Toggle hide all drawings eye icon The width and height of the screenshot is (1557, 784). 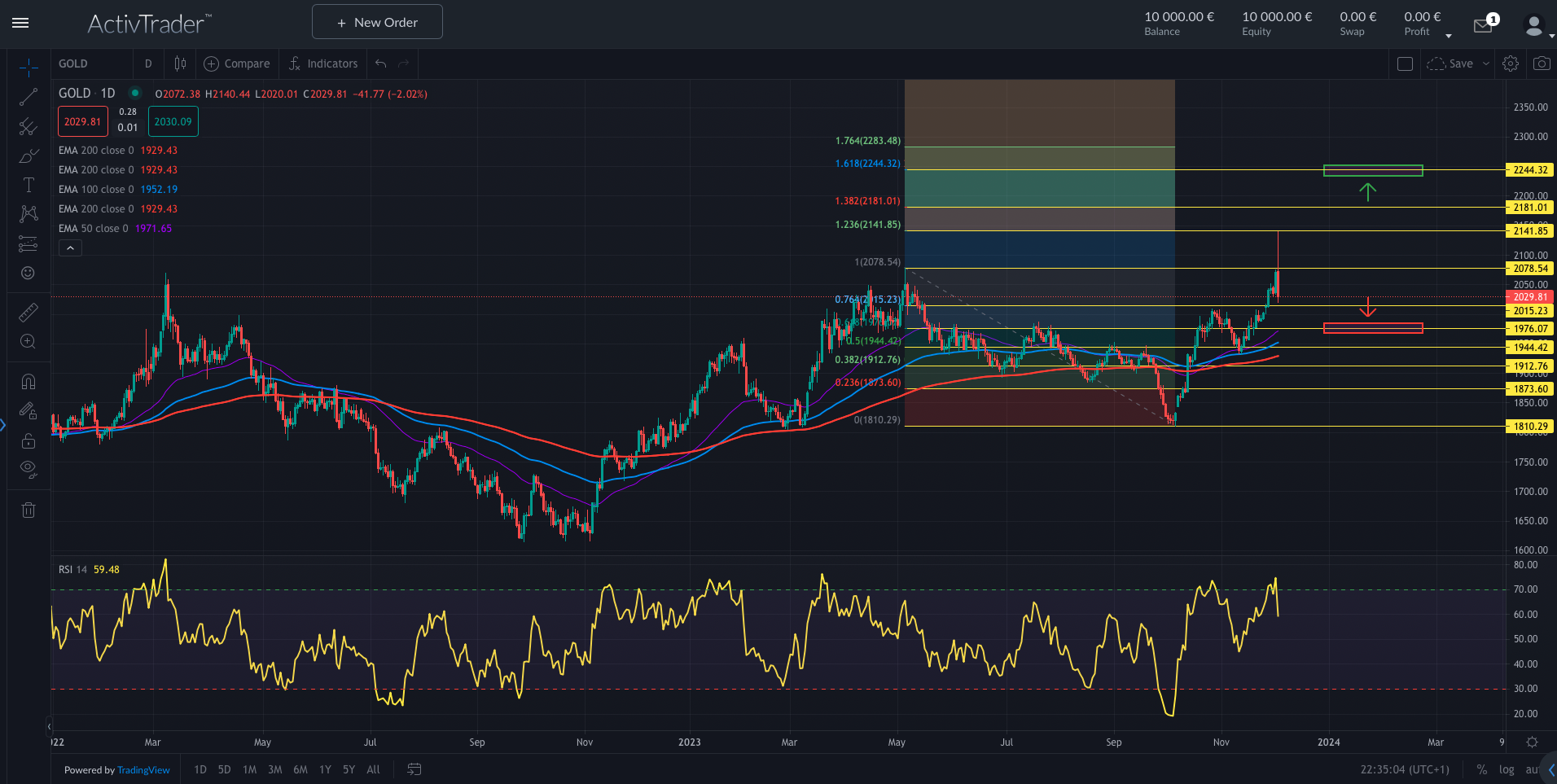tap(29, 468)
